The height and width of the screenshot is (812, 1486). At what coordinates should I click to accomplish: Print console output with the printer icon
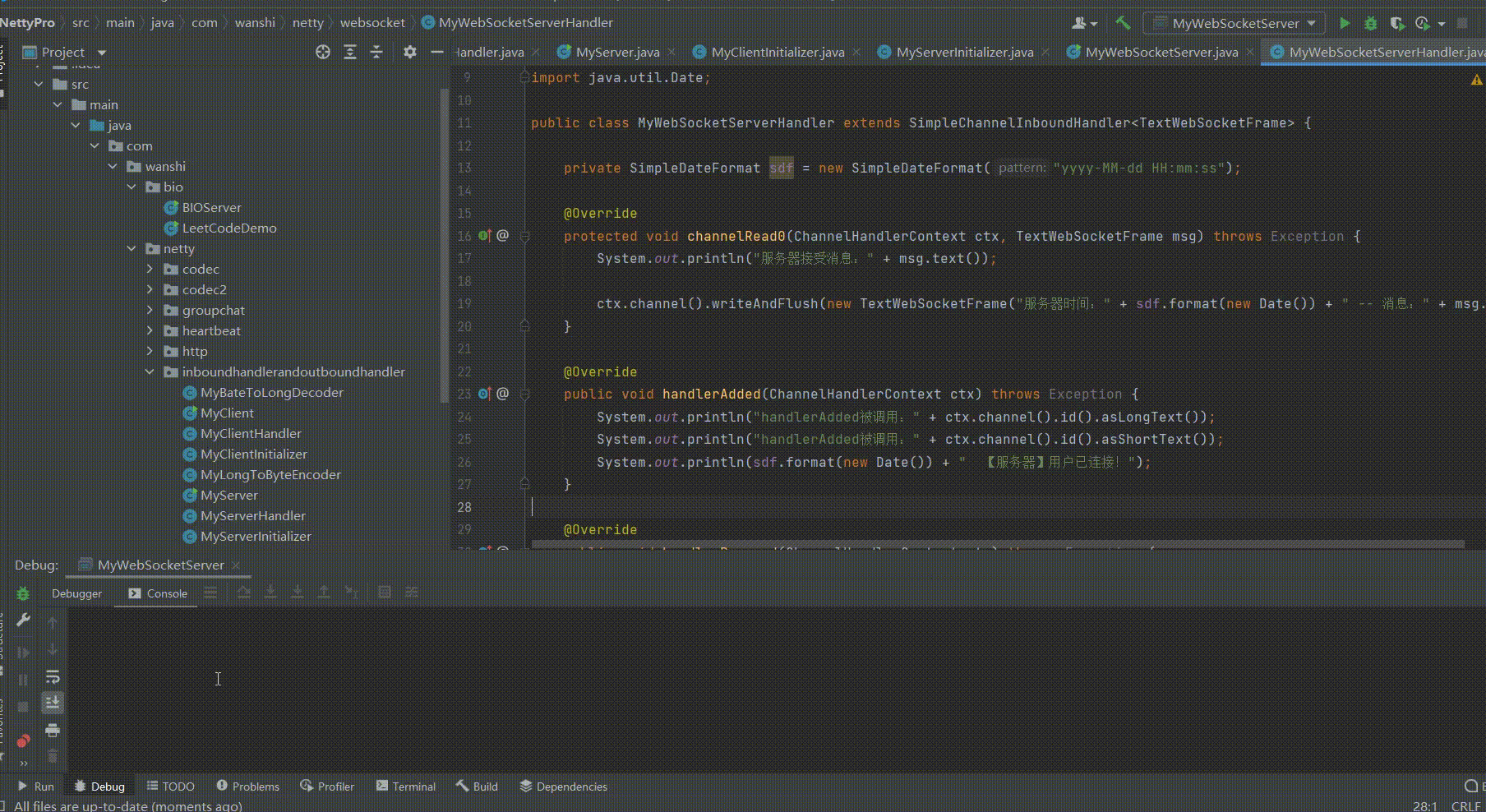[x=53, y=730]
